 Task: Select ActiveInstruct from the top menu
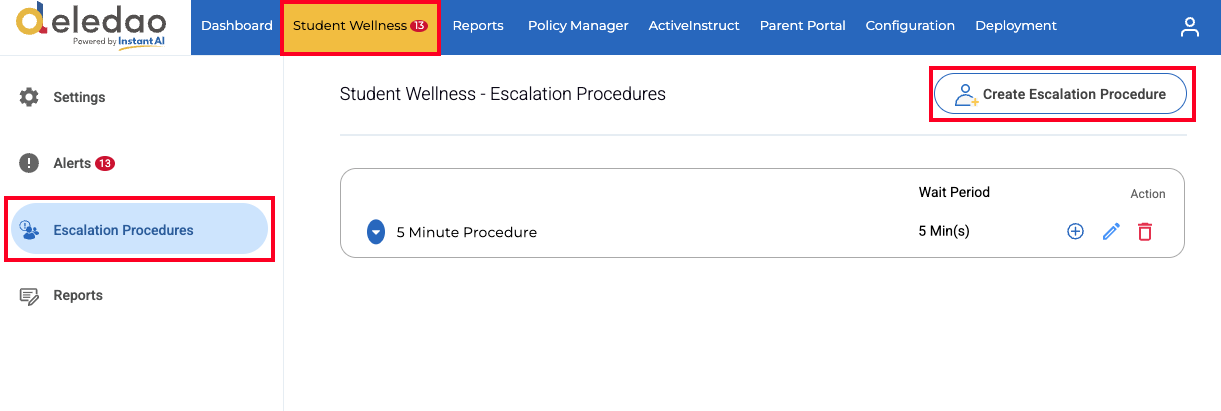tap(694, 26)
